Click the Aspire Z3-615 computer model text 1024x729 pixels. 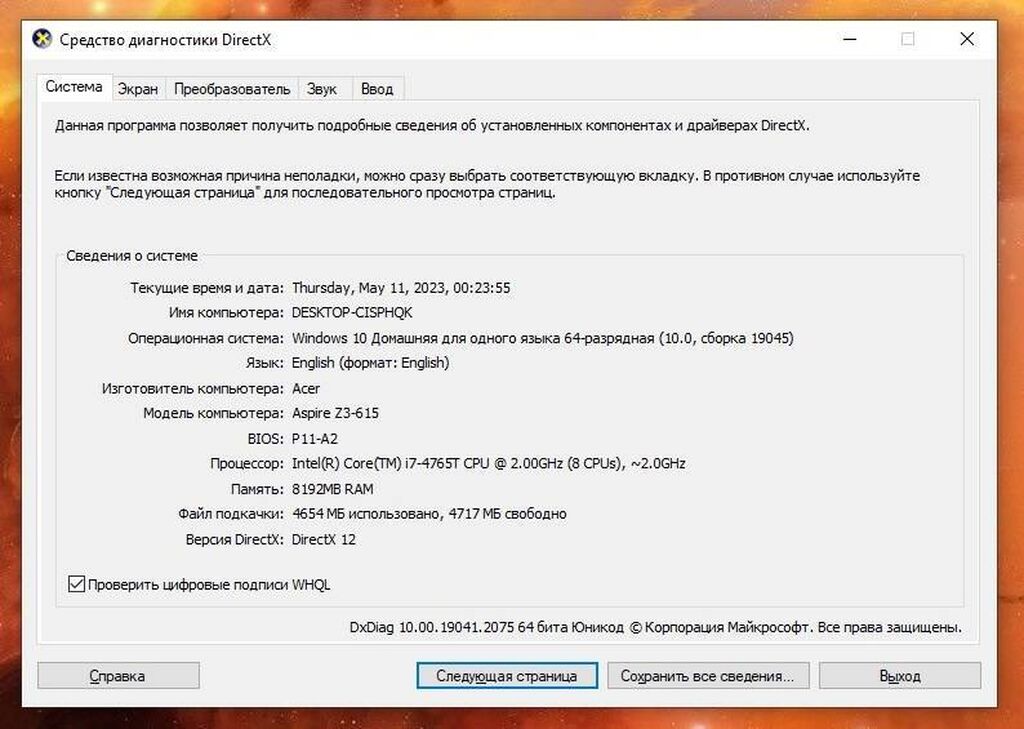[335, 413]
